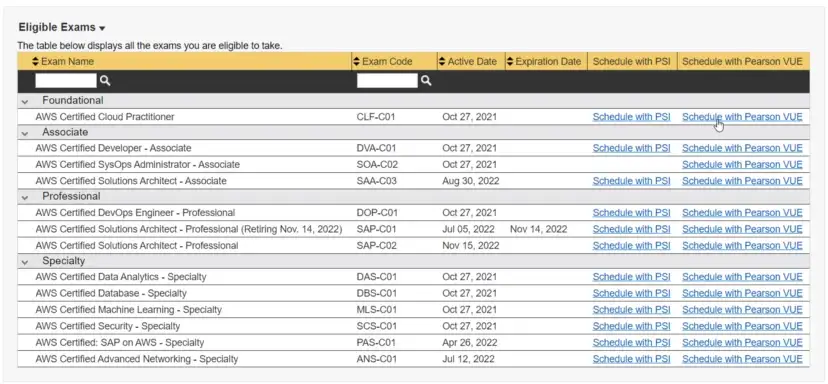
Task: Schedule Cloud Practitioner exam with Pearson VUE
Action: 742,117
